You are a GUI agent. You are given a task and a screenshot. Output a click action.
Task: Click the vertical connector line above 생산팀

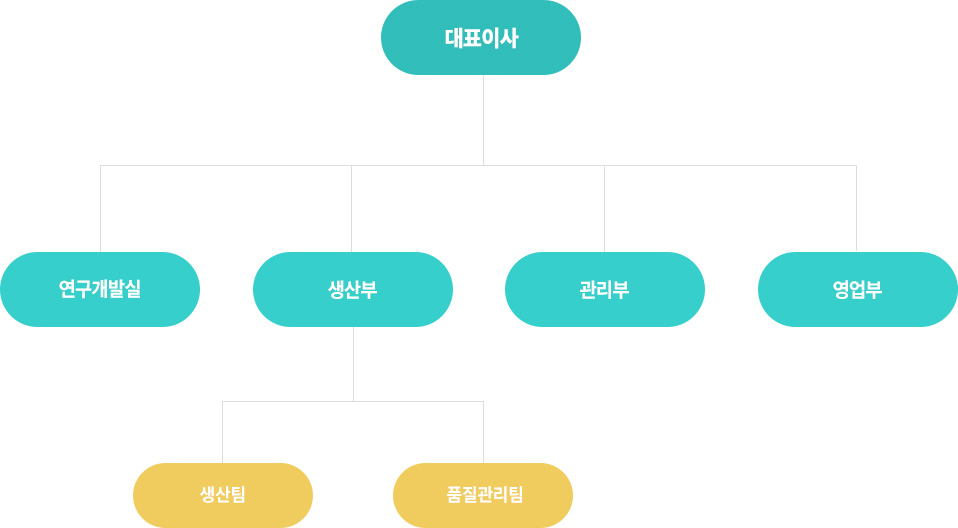point(222,432)
